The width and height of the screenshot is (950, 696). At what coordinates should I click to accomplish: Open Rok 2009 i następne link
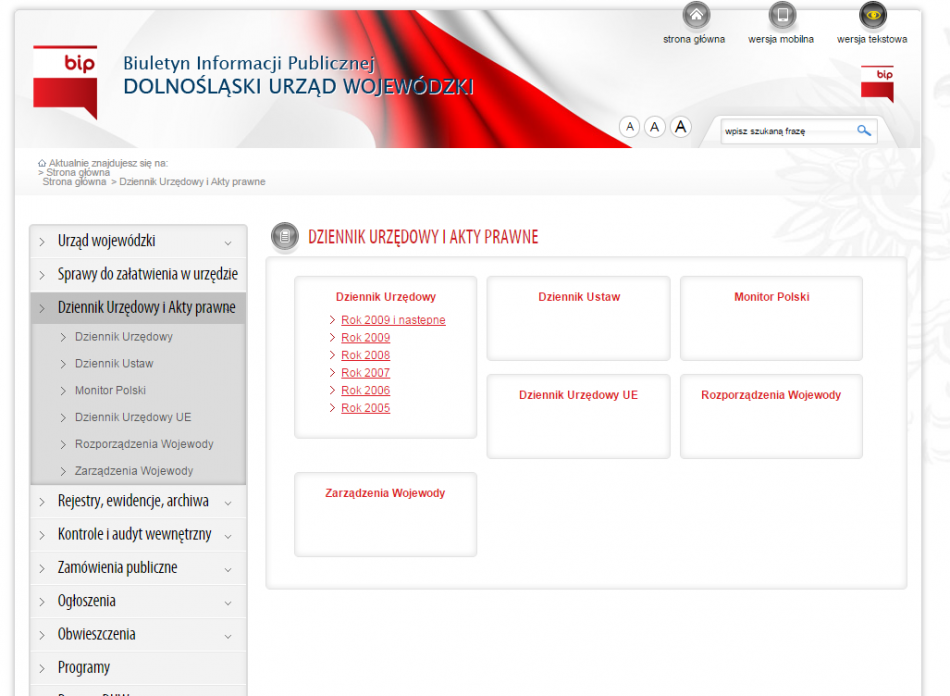393,320
